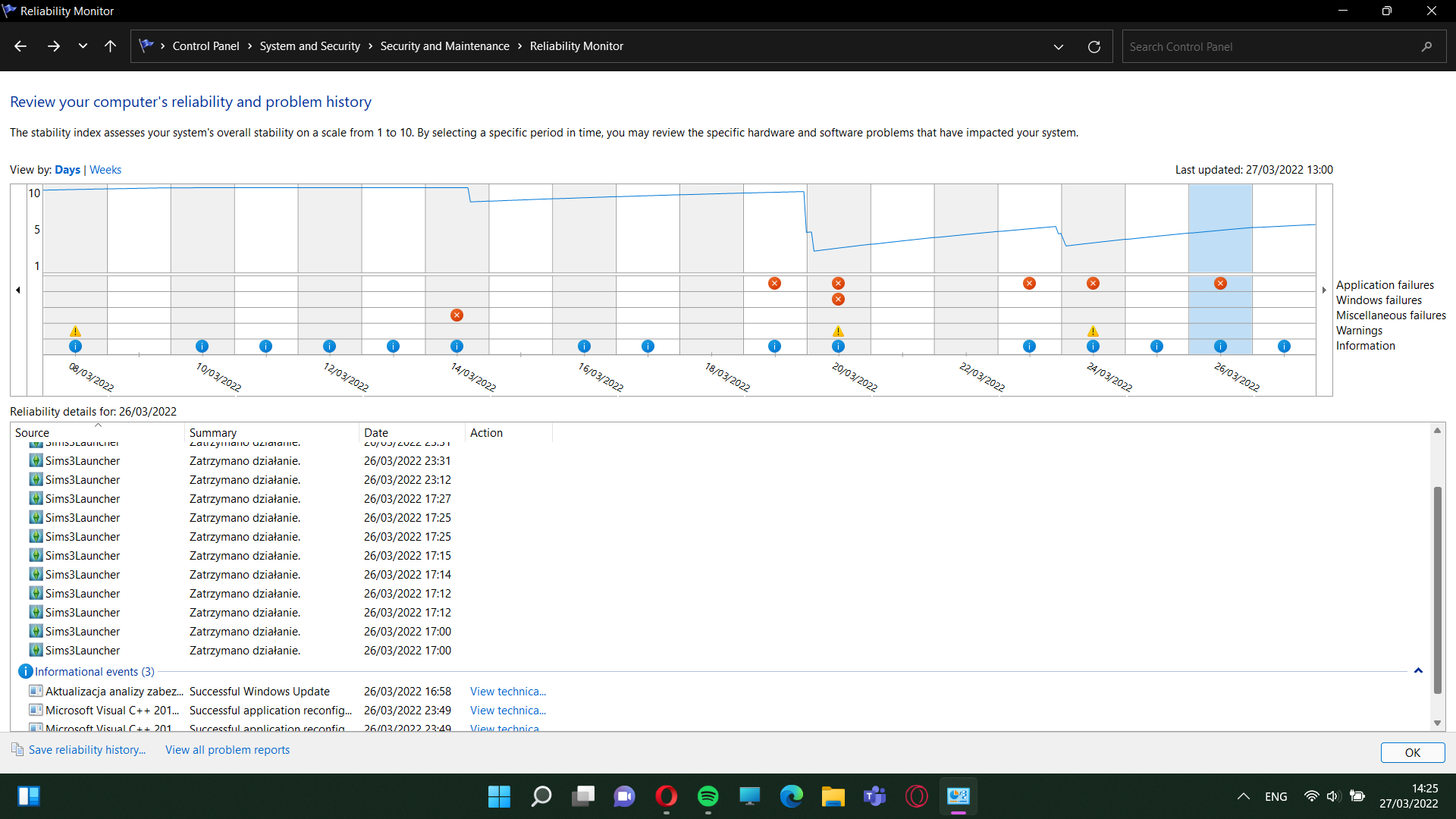The height and width of the screenshot is (819, 1456).
Task: Switch the chart view to Weeks
Action: (x=105, y=170)
